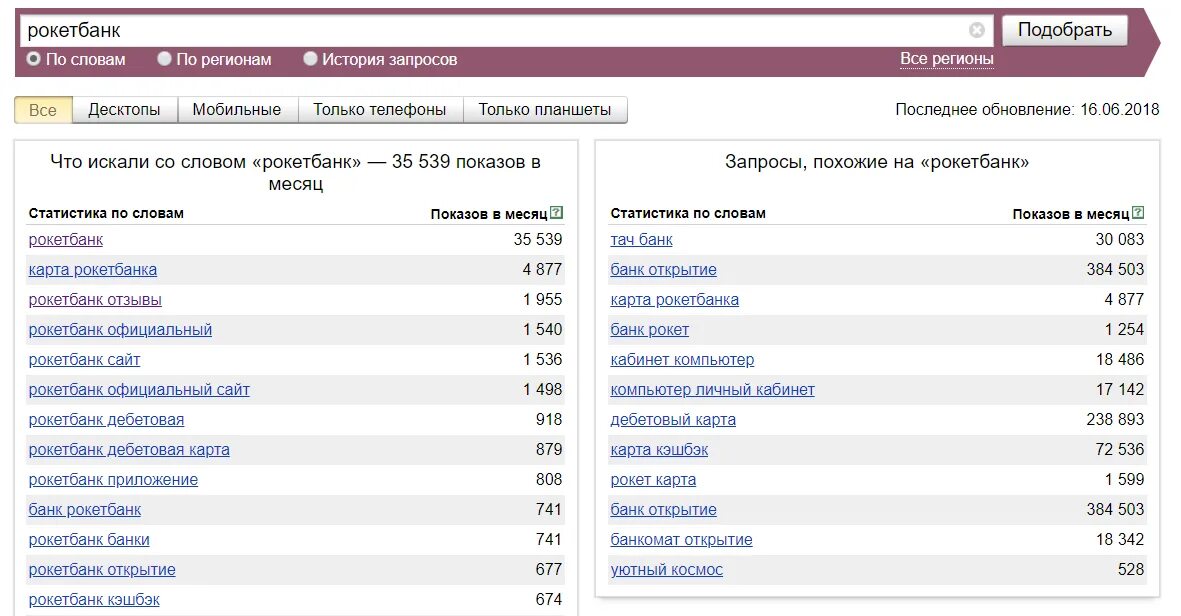Select 'Последнее обновление: 16.06.2018' text

pos(1027,110)
